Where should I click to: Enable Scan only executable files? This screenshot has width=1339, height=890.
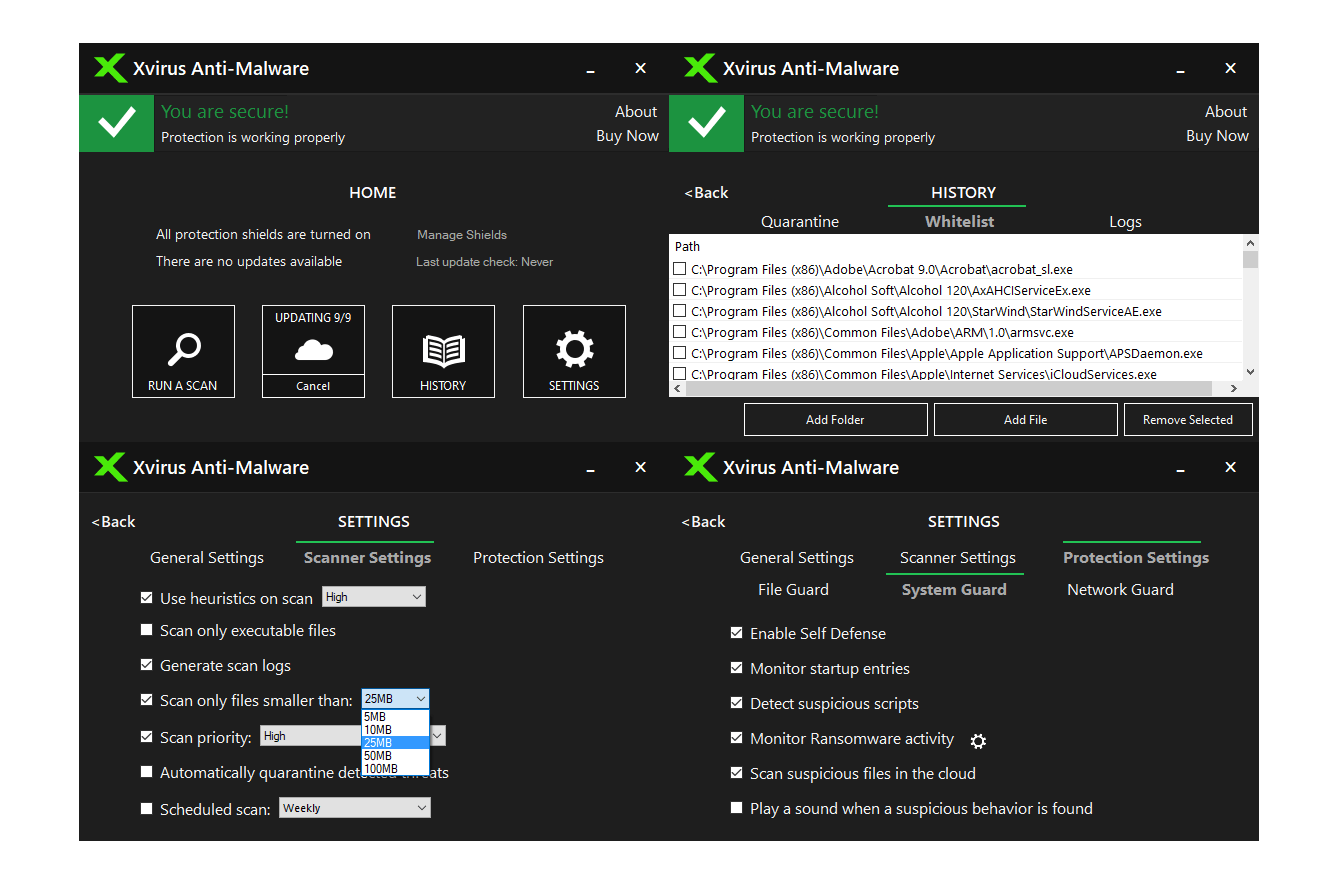147,630
